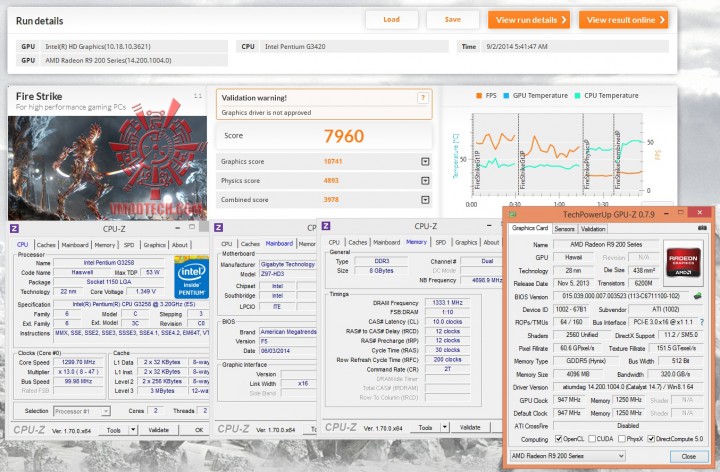The height and width of the screenshot is (472, 720).
Task: Click the GPU-Z camera screenshot icon
Action: pos(702,228)
